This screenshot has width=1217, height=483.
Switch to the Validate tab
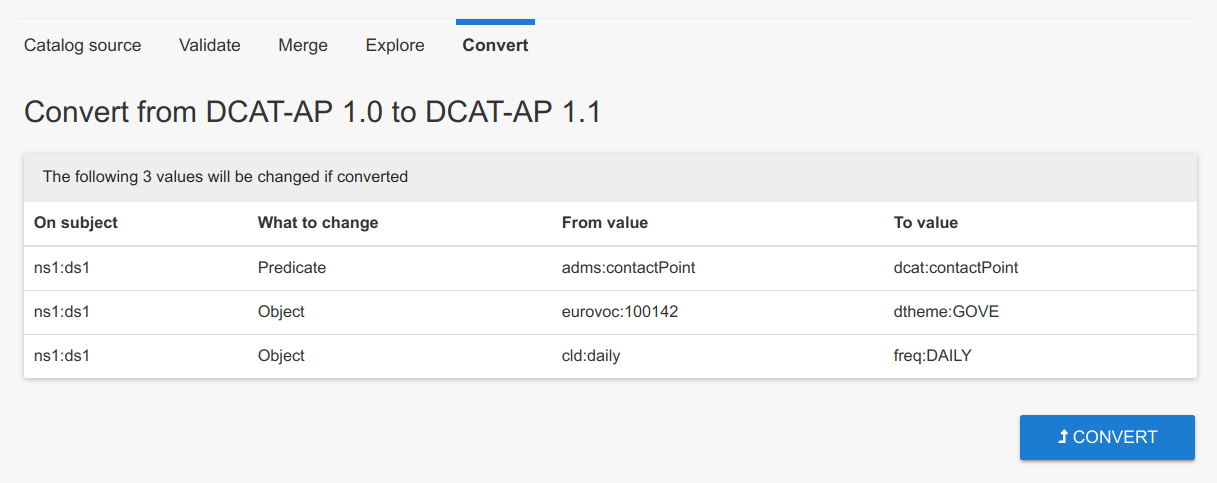coord(210,45)
